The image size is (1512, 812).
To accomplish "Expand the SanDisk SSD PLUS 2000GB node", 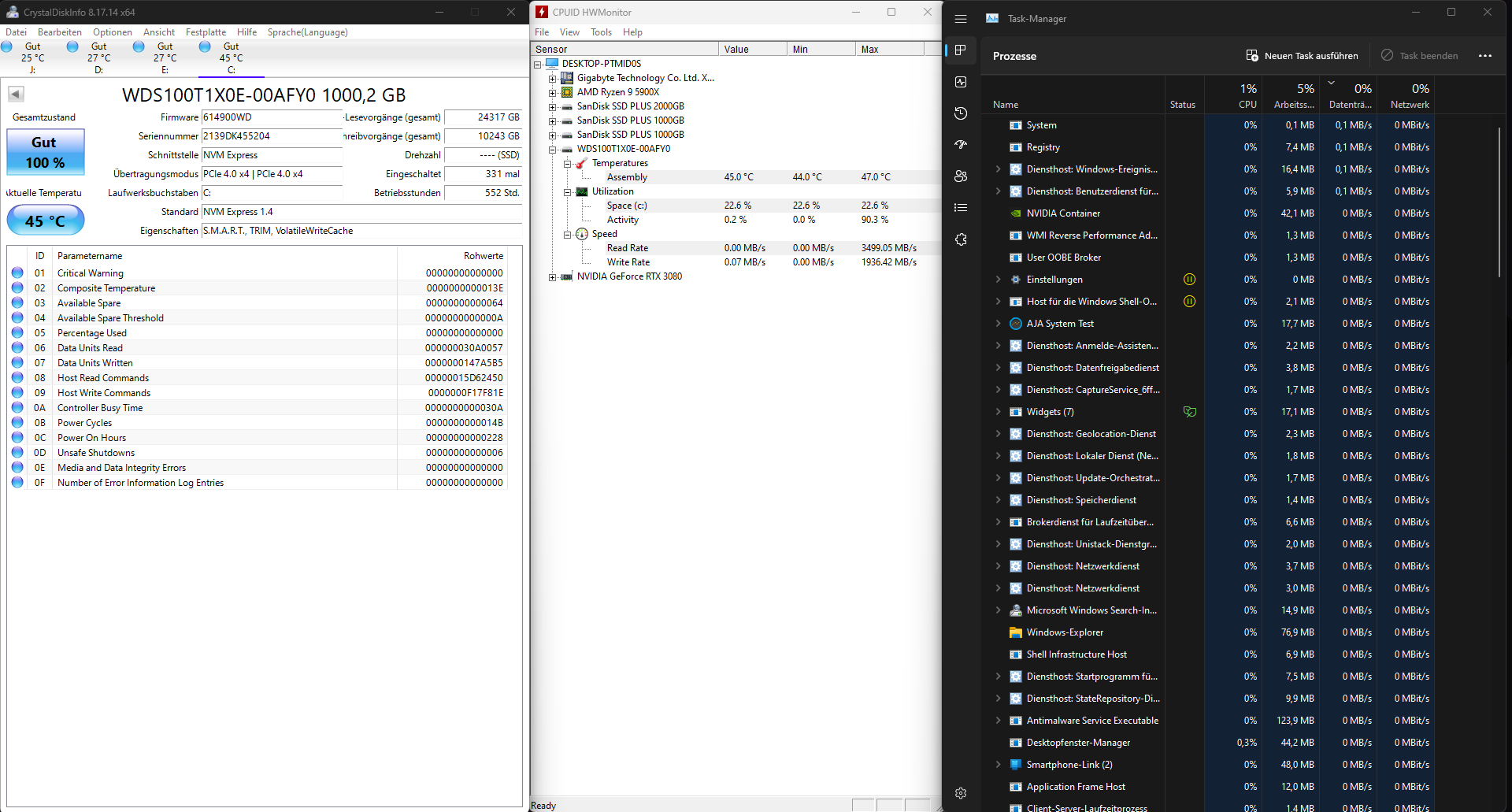I will [x=553, y=107].
